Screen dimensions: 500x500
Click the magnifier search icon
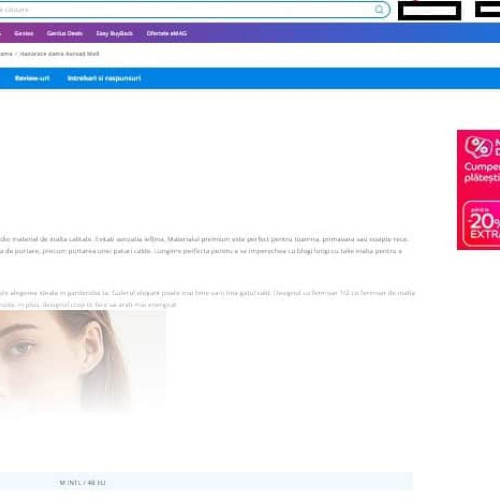click(379, 10)
